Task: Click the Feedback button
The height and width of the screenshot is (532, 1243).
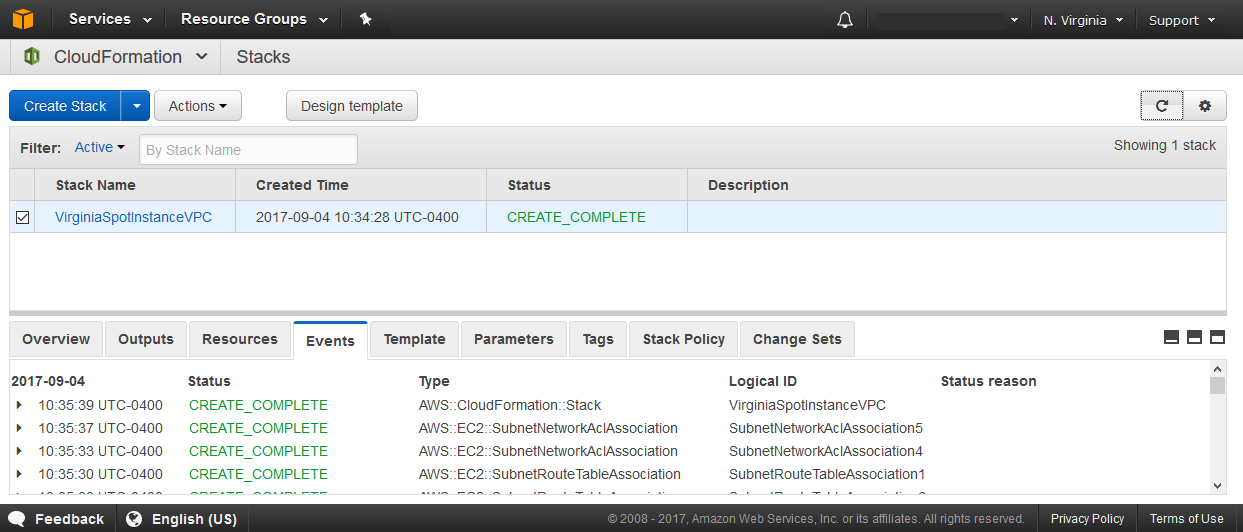Action: [57, 519]
